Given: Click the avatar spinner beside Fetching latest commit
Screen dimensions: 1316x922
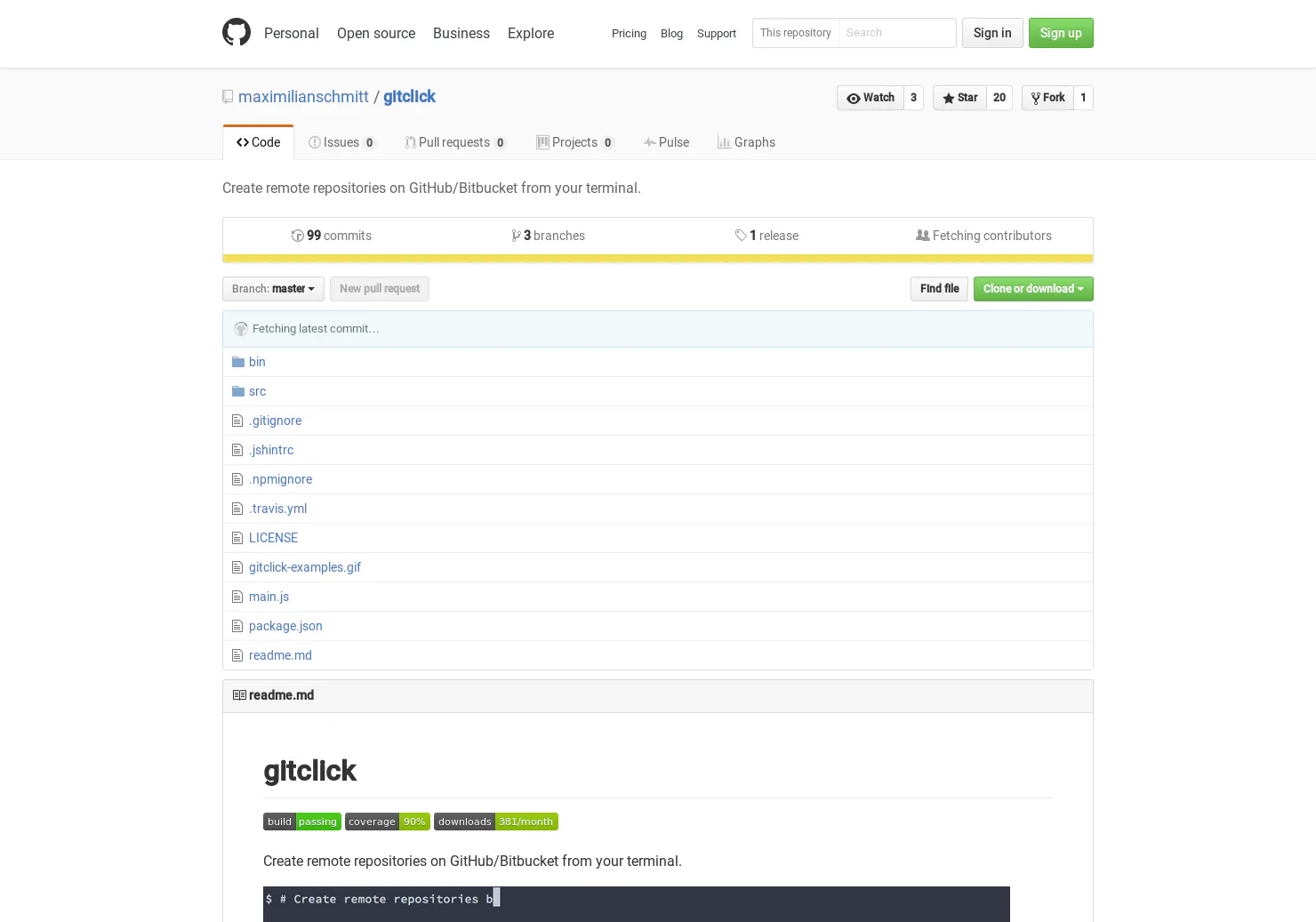Looking at the screenshot, I should 241,329.
